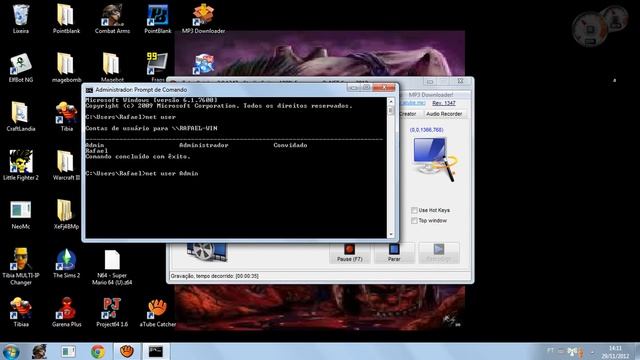
Task: Open the Rev. 1347 link
Action: [x=444, y=103]
